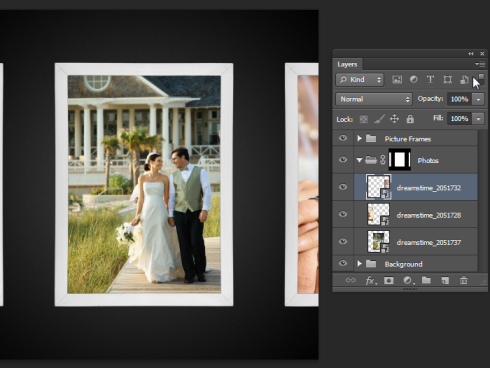
Task: Toggle the layer filtering switch
Action: pyautogui.click(x=481, y=79)
